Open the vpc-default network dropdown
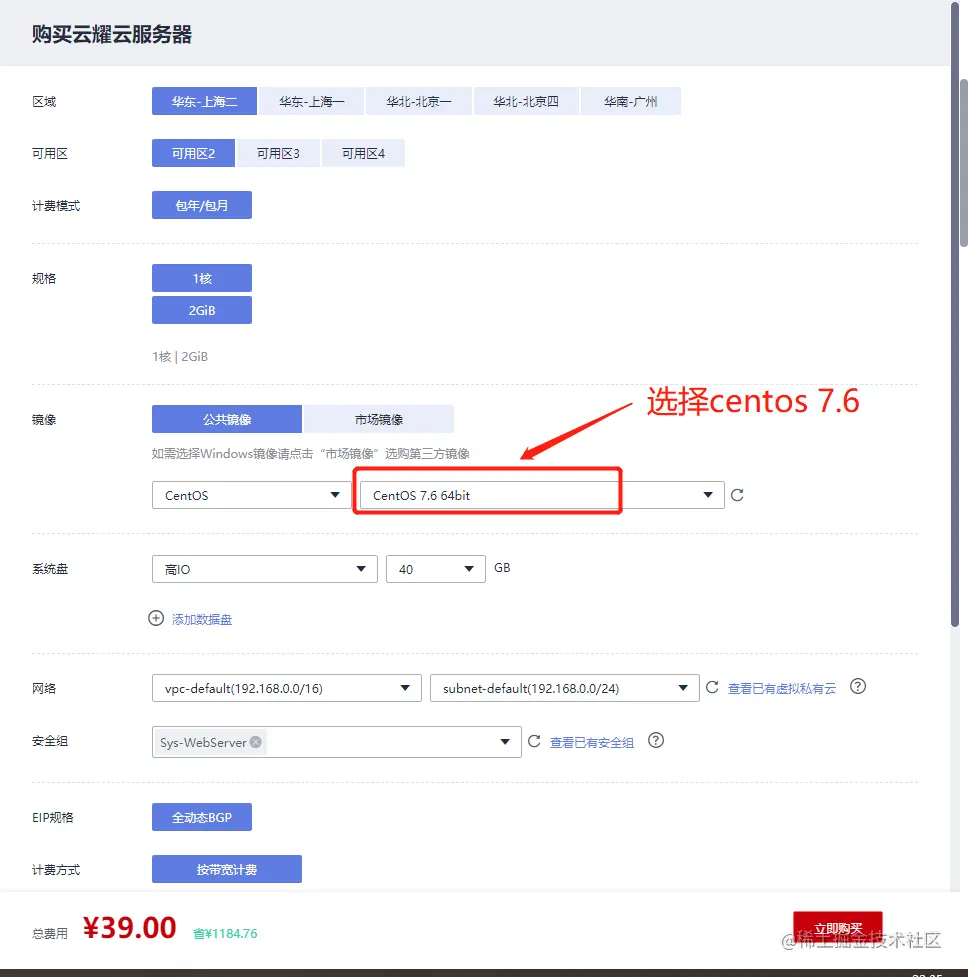The height and width of the screenshot is (977, 968). pos(287,688)
